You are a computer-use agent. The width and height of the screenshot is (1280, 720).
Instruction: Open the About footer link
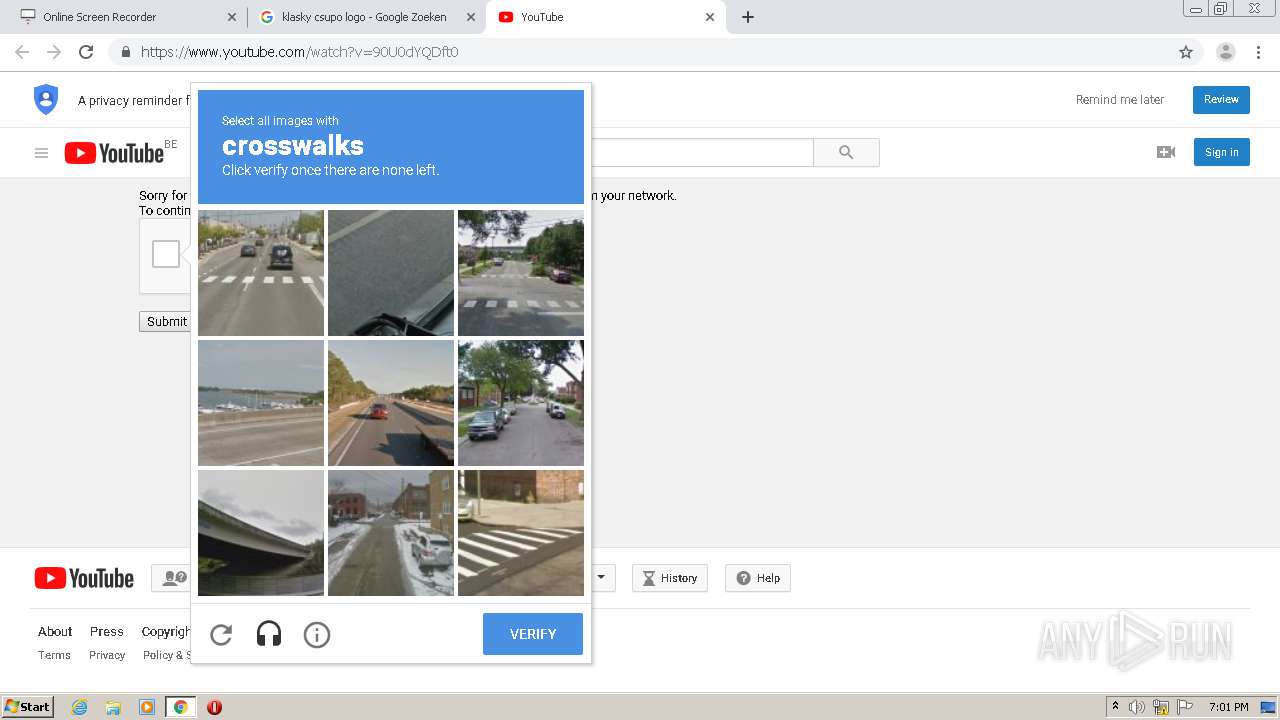[x=55, y=631]
